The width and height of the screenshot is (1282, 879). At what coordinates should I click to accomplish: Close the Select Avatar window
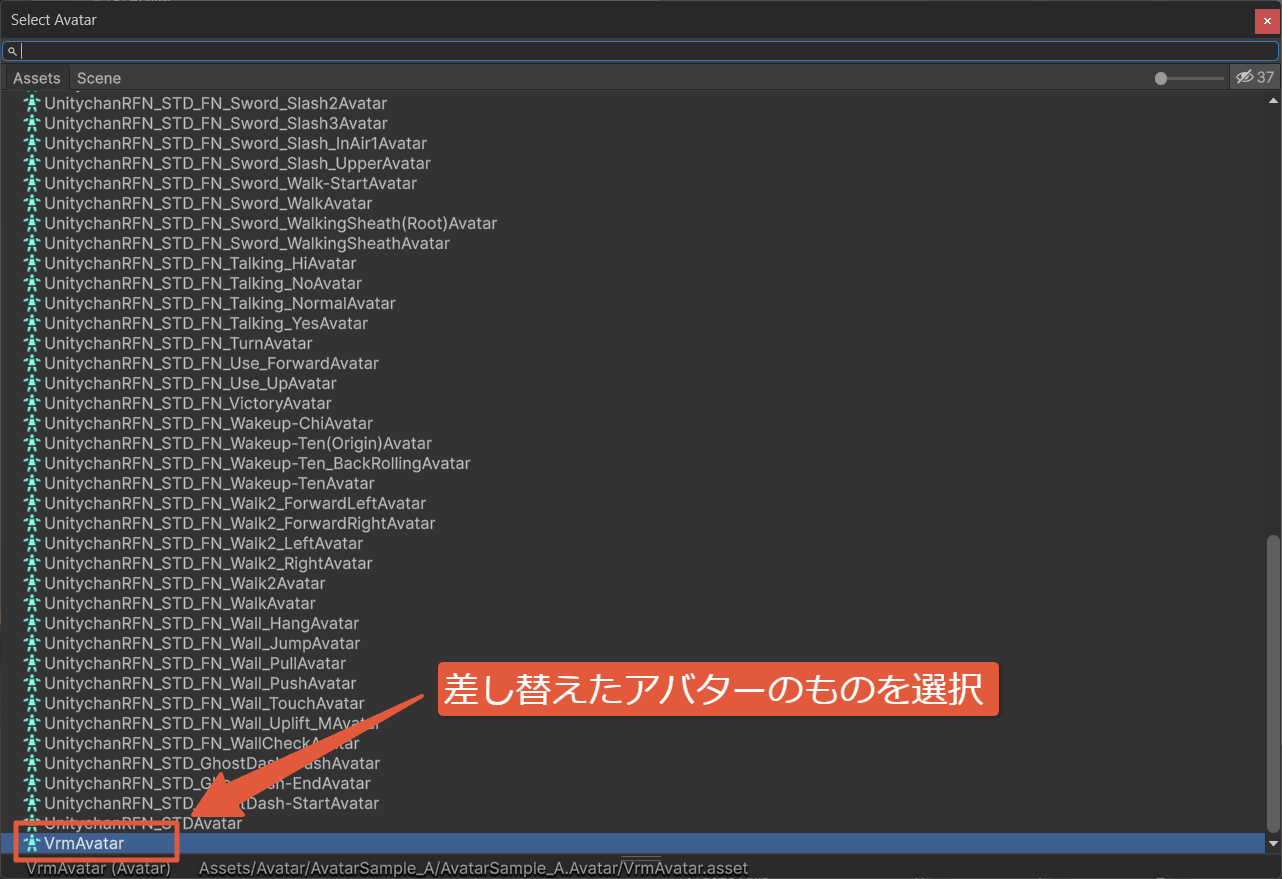[x=1267, y=21]
